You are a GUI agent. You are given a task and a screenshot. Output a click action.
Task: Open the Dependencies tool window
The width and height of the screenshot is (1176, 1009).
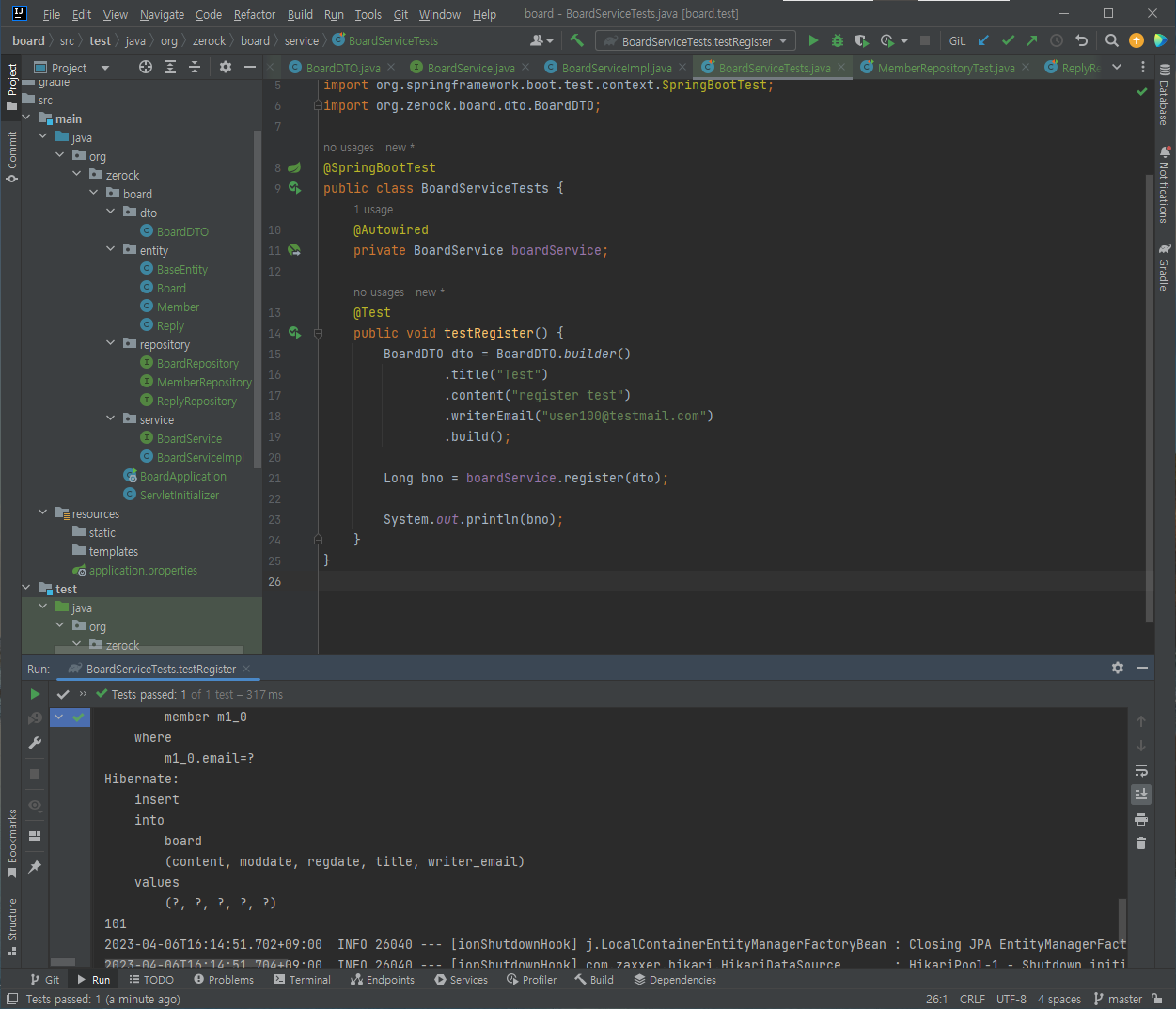[x=675, y=980]
